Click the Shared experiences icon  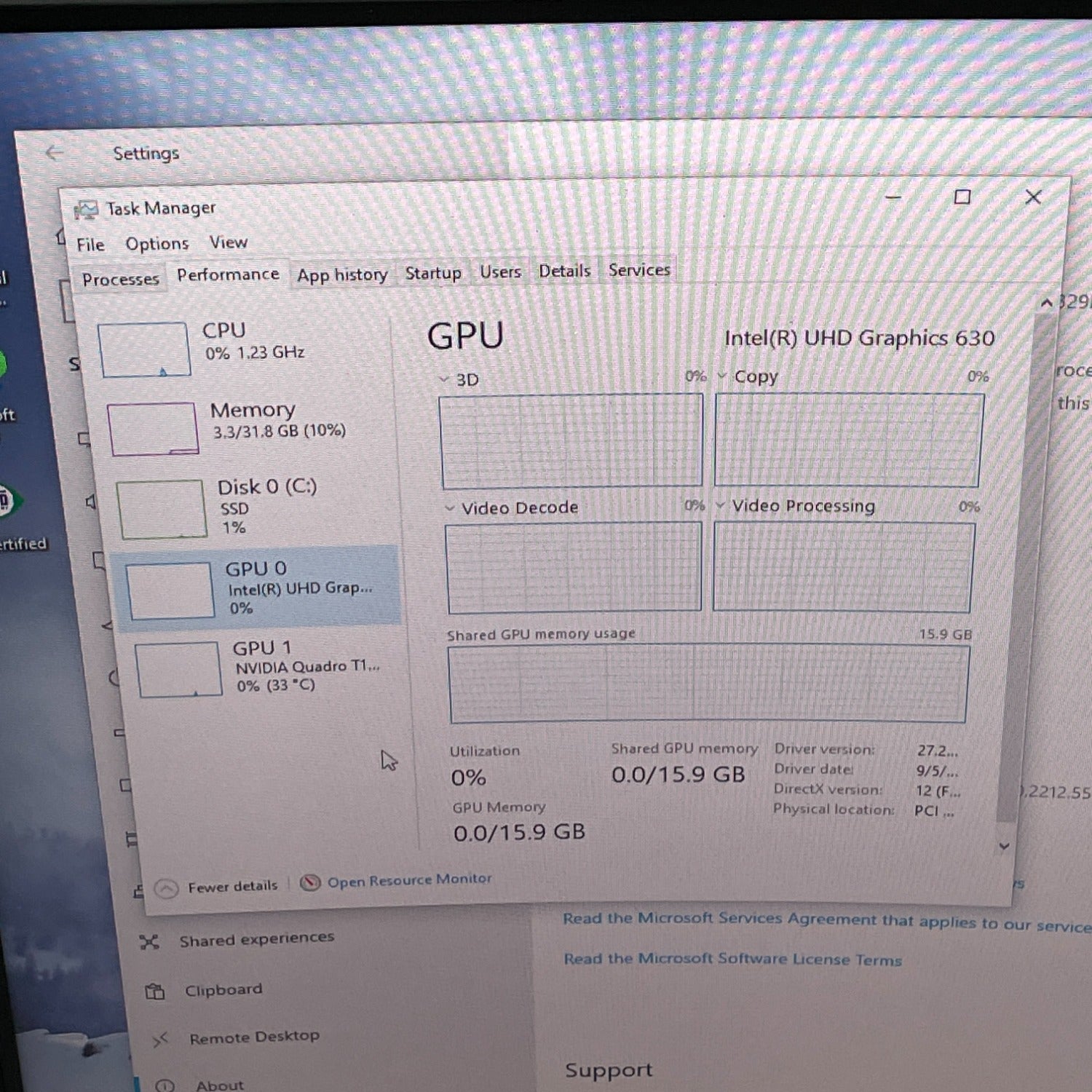(149, 942)
